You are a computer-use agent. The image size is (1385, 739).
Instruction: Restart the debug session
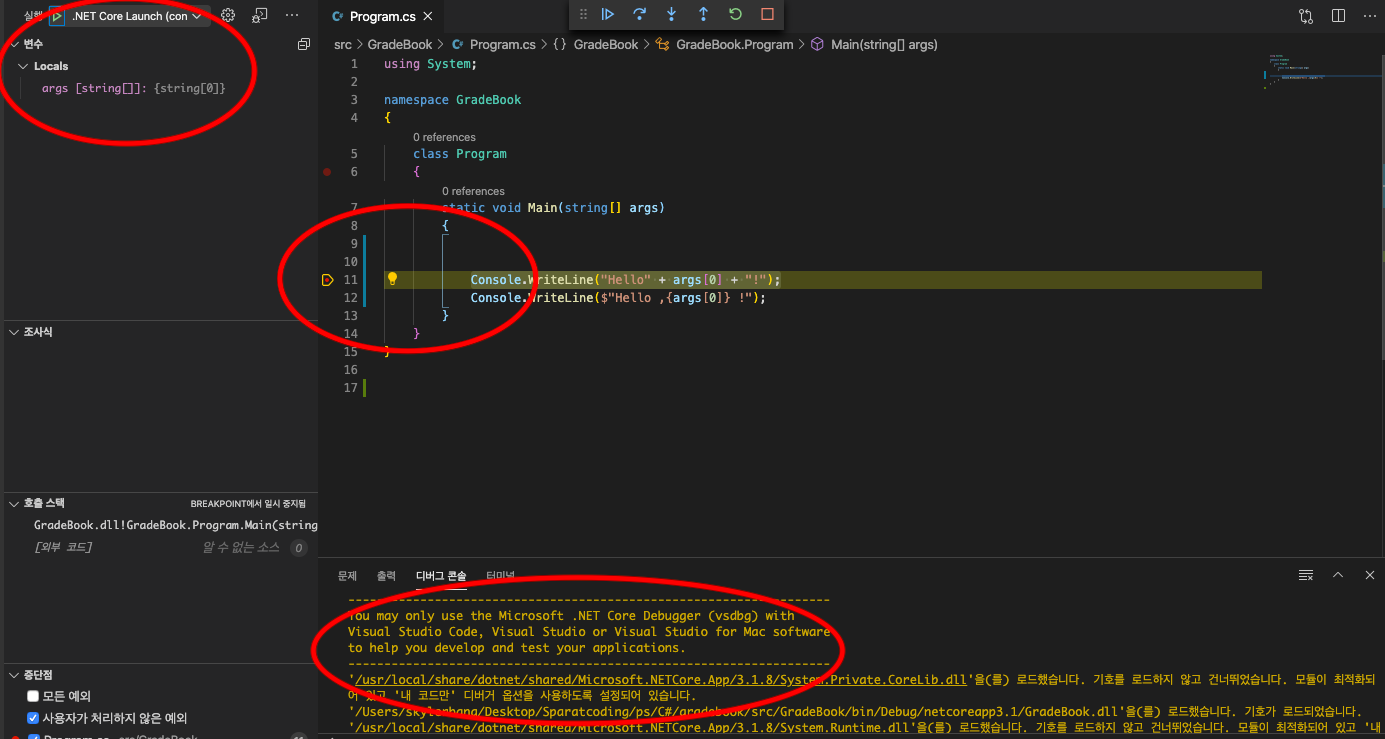tap(735, 14)
